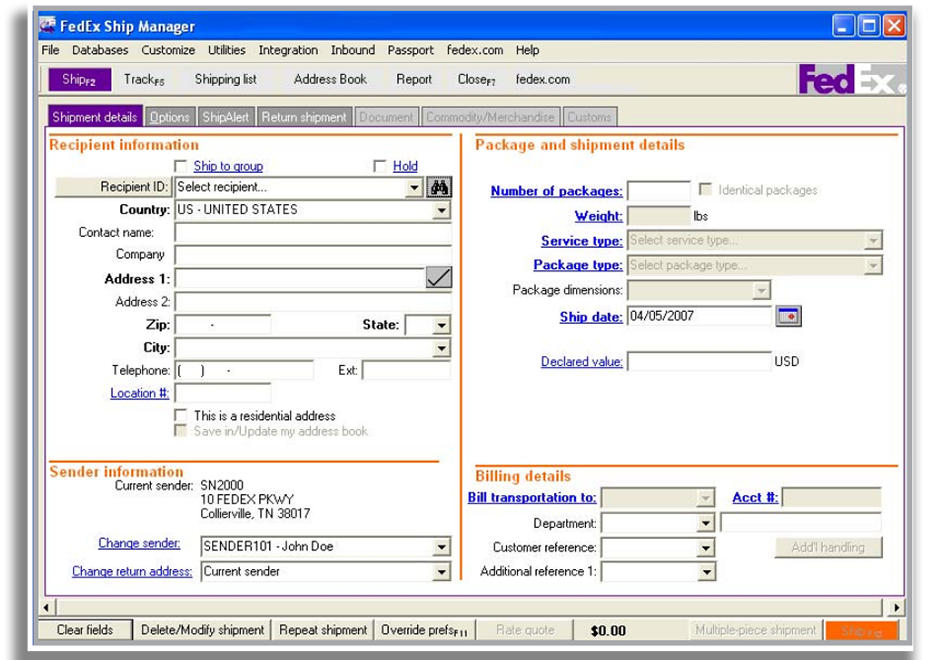Click the Delete/Modify shipment button
This screenshot has width=941, height=660.
[x=202, y=630]
